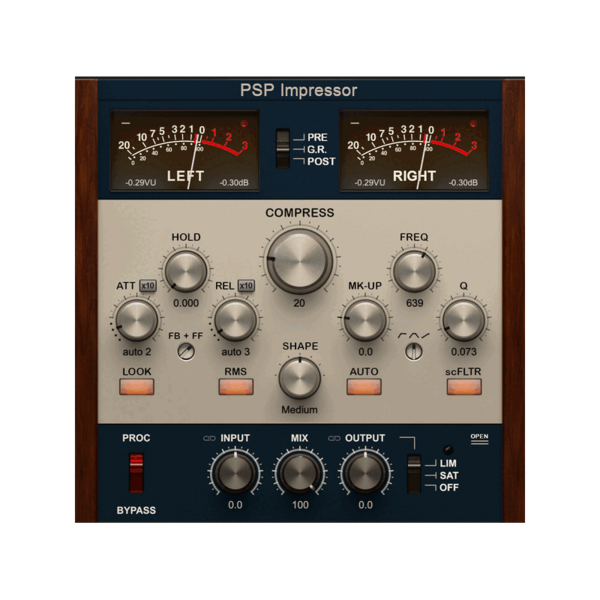
Task: Select the OFF output option label
Action: point(449,488)
